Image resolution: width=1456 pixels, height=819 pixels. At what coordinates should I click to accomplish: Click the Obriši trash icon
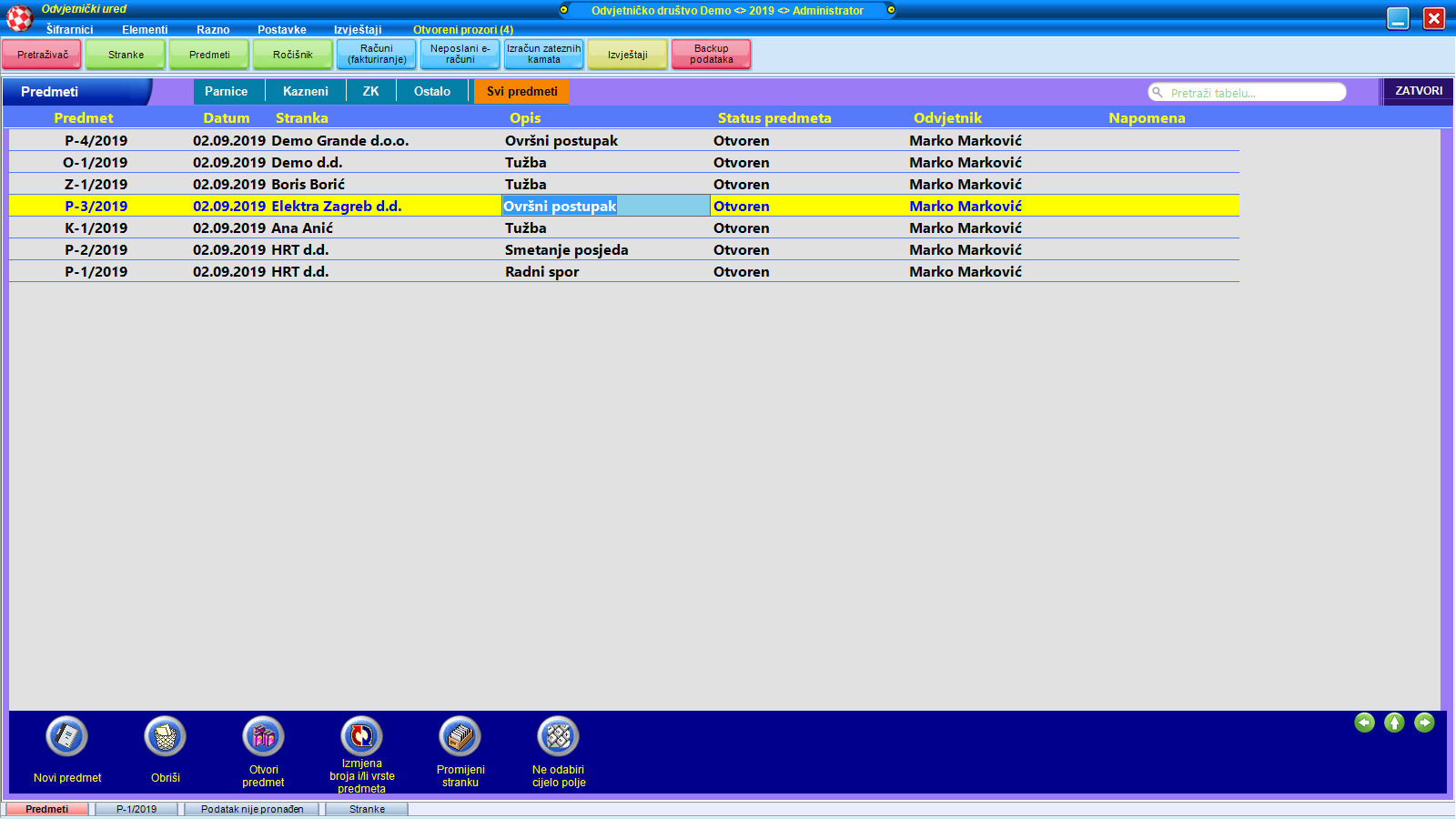coord(165,736)
